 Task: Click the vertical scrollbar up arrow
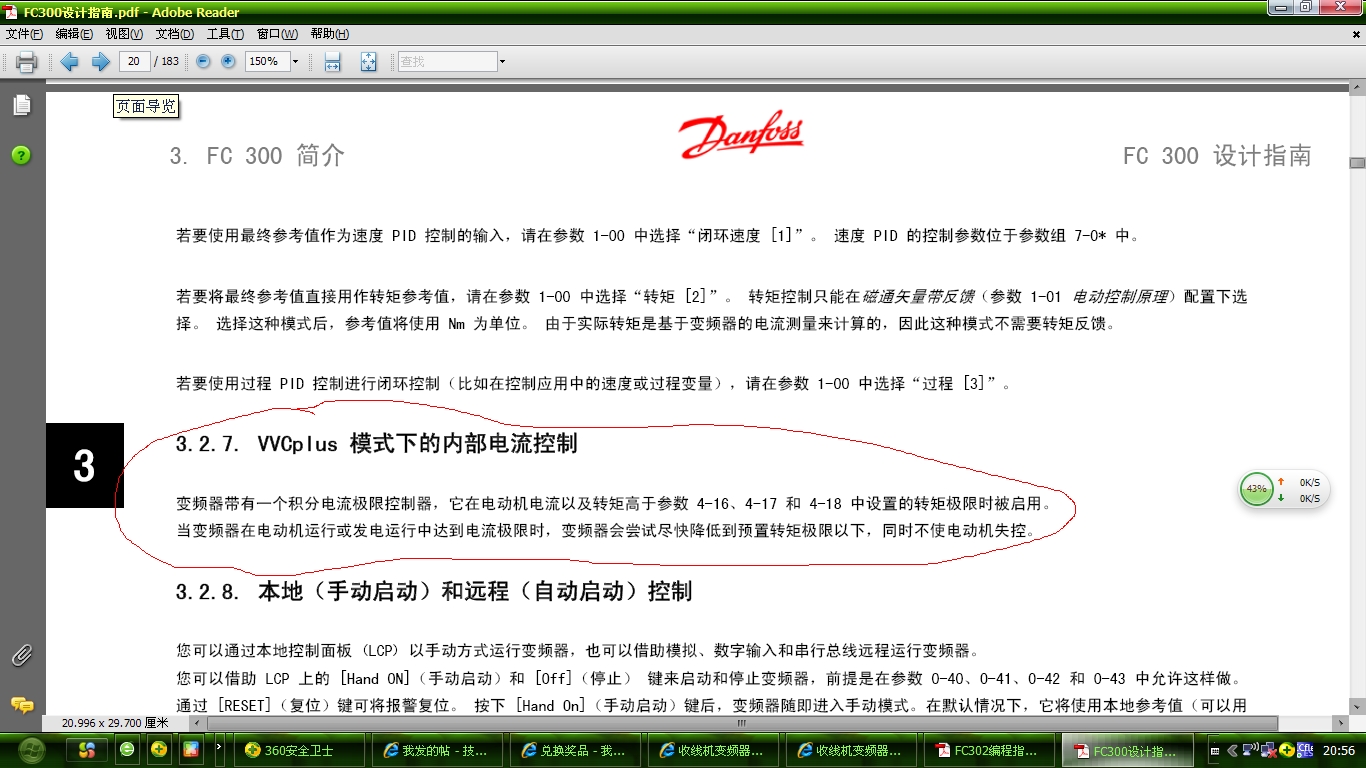pos(1357,89)
